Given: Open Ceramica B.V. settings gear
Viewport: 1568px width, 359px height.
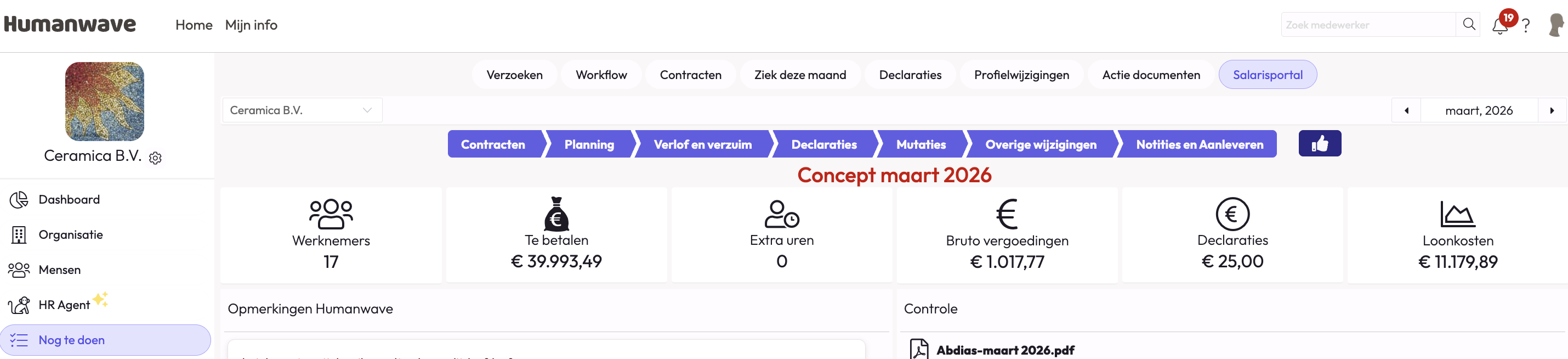Looking at the screenshot, I should (155, 158).
